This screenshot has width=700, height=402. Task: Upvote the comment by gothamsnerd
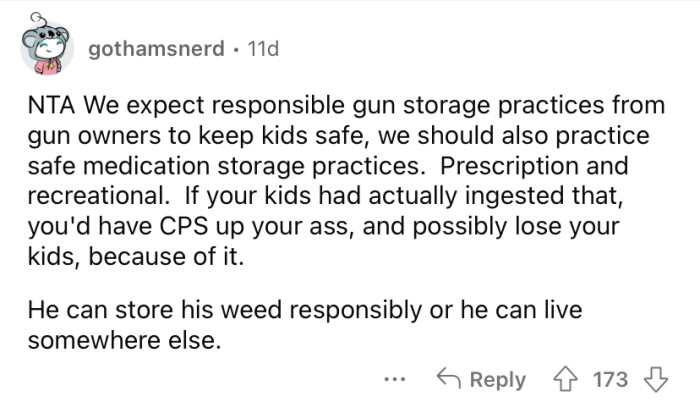[568, 379]
